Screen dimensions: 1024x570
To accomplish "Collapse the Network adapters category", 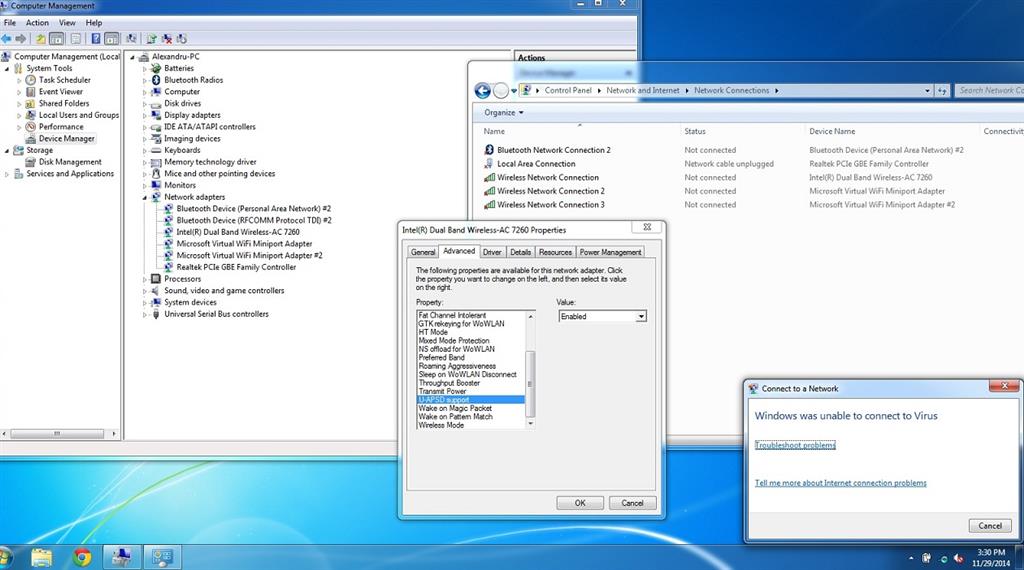I will tap(145, 197).
